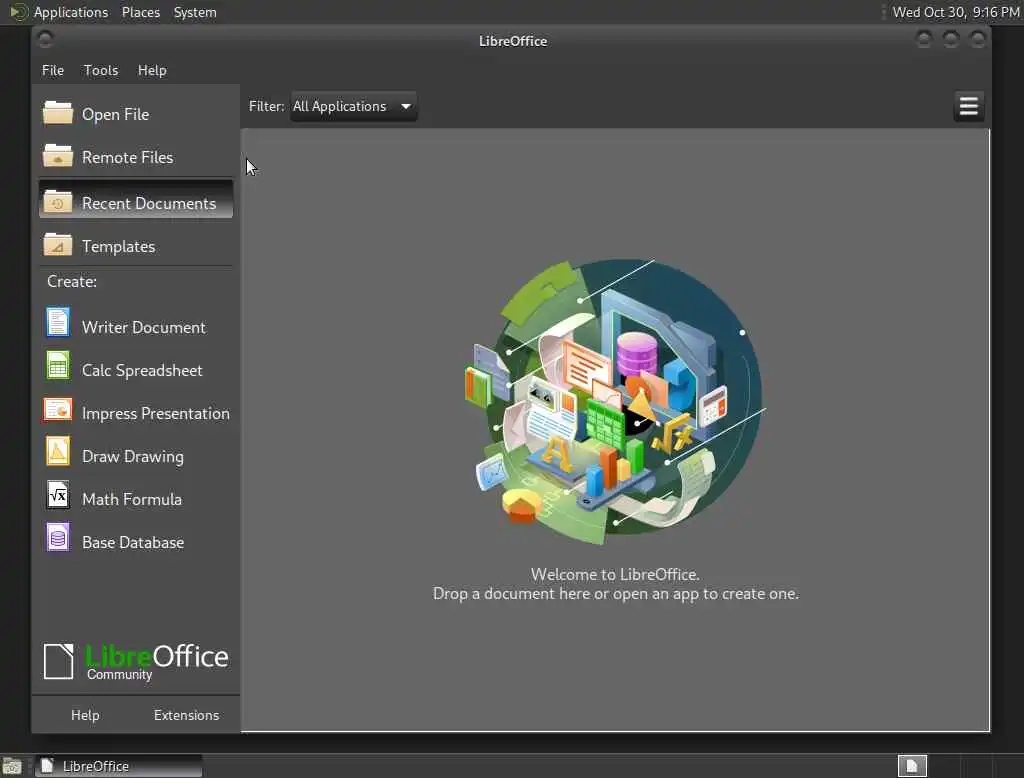Select the Recent Documents label

coord(149,203)
